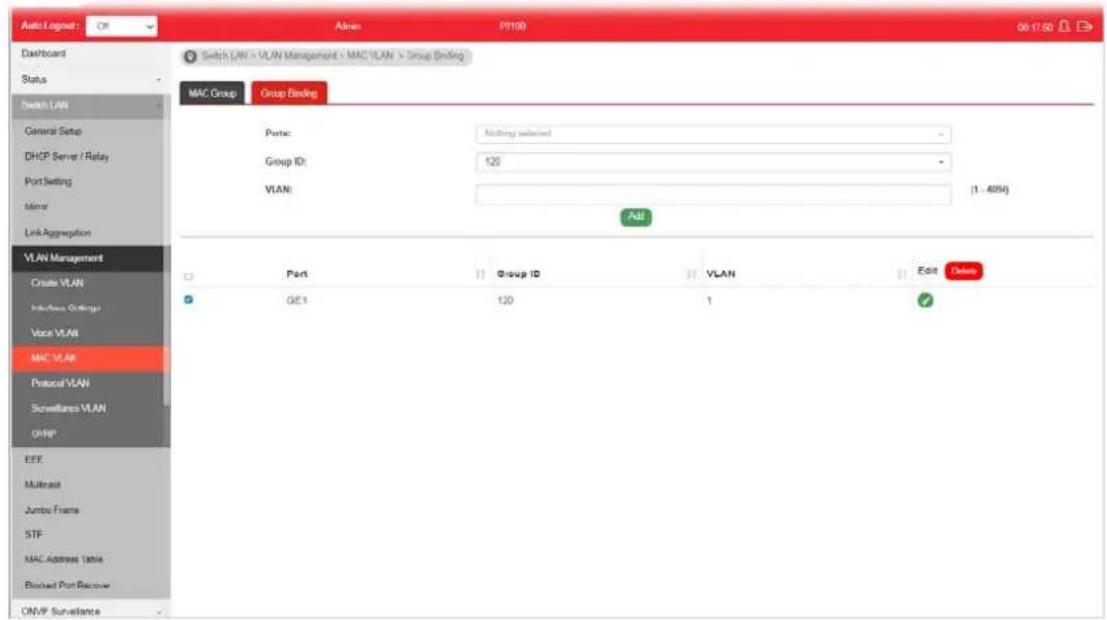Open GVRP submenu item
1107x620 pixels.
[x=44, y=434]
